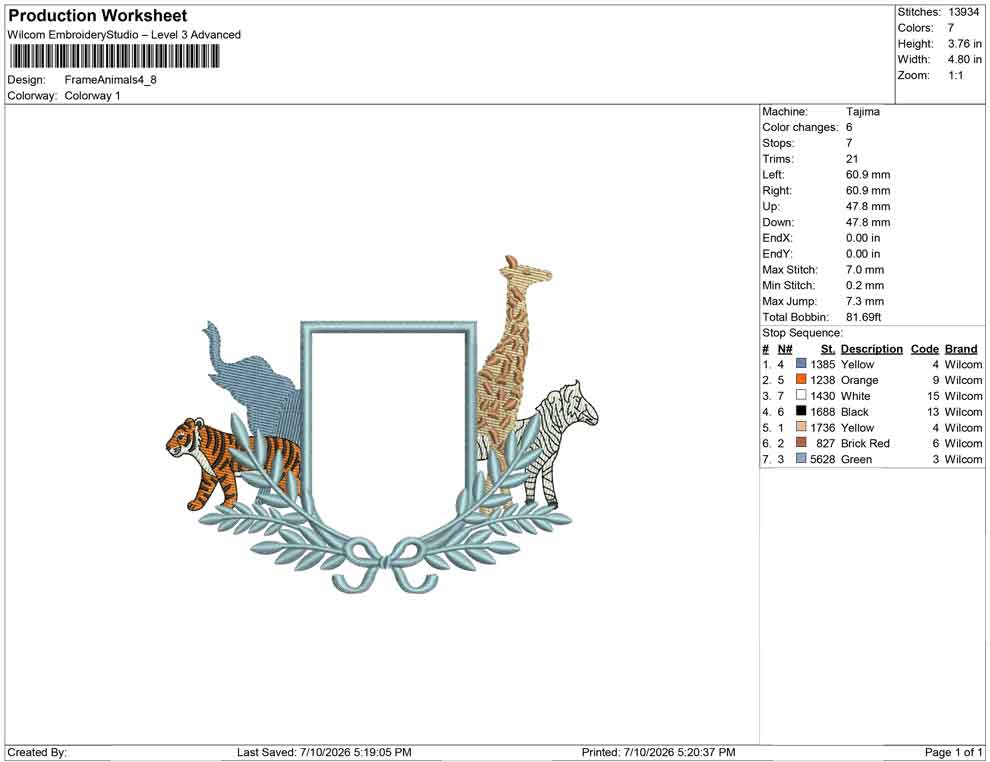The height and width of the screenshot is (762, 990).
Task: Click the peach swatch for the 1736-stitch Yellow
Action: tap(801, 427)
